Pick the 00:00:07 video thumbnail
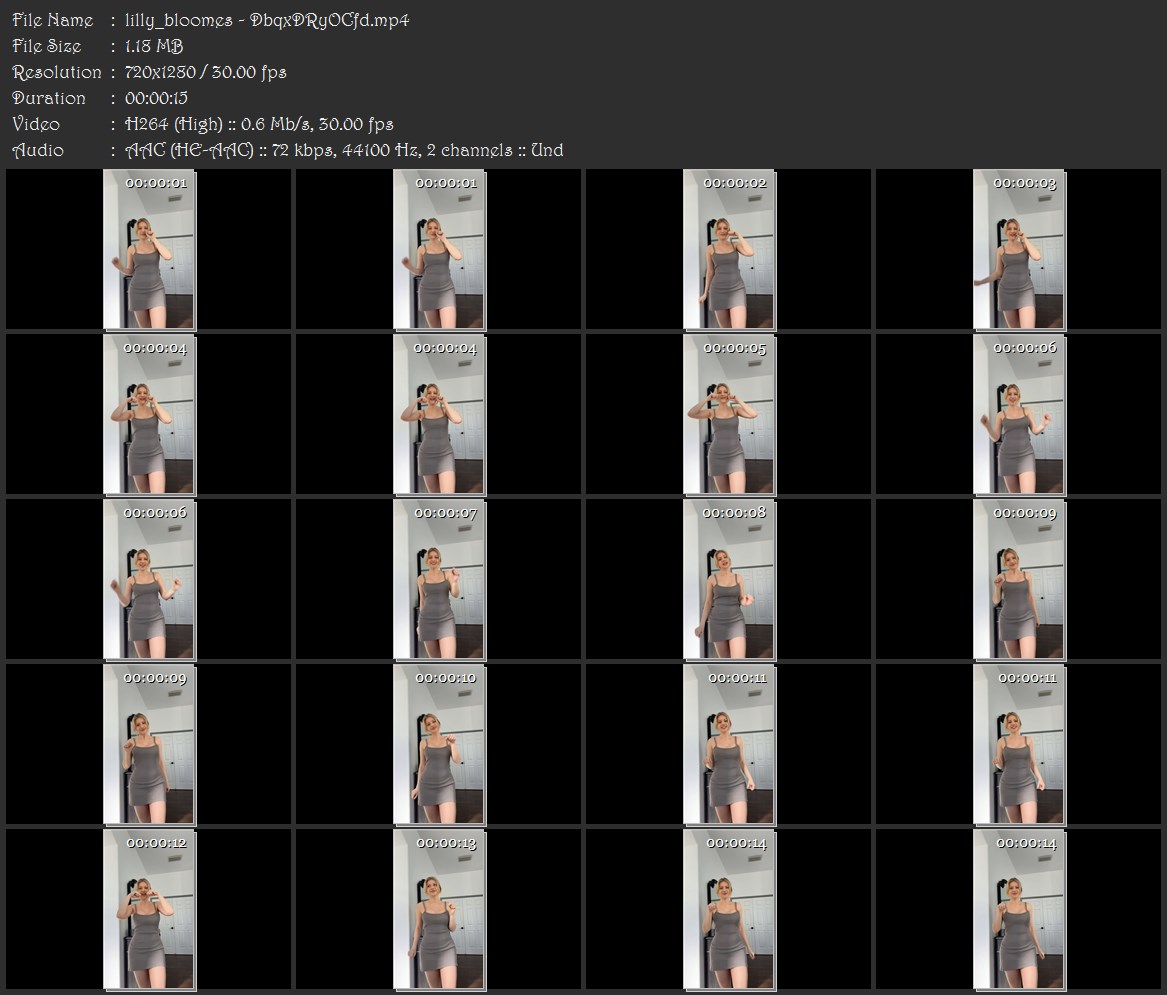The image size is (1167, 995). coord(439,580)
